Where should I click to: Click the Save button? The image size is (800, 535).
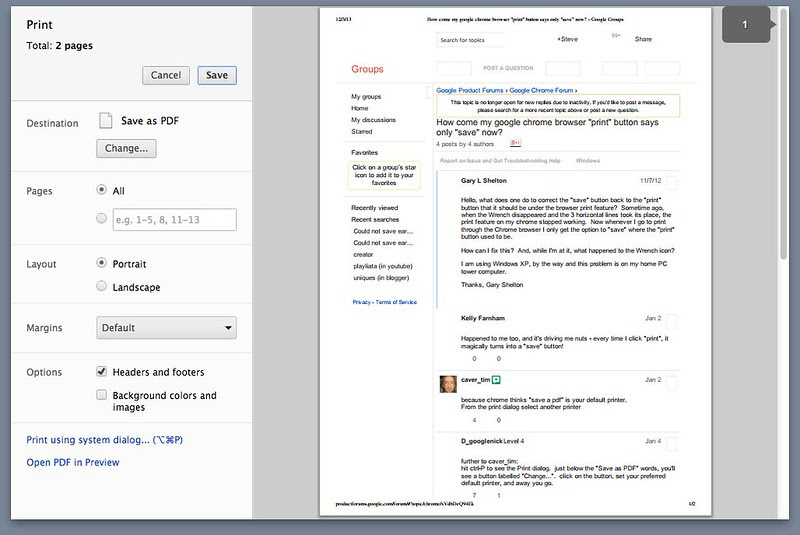(x=217, y=75)
